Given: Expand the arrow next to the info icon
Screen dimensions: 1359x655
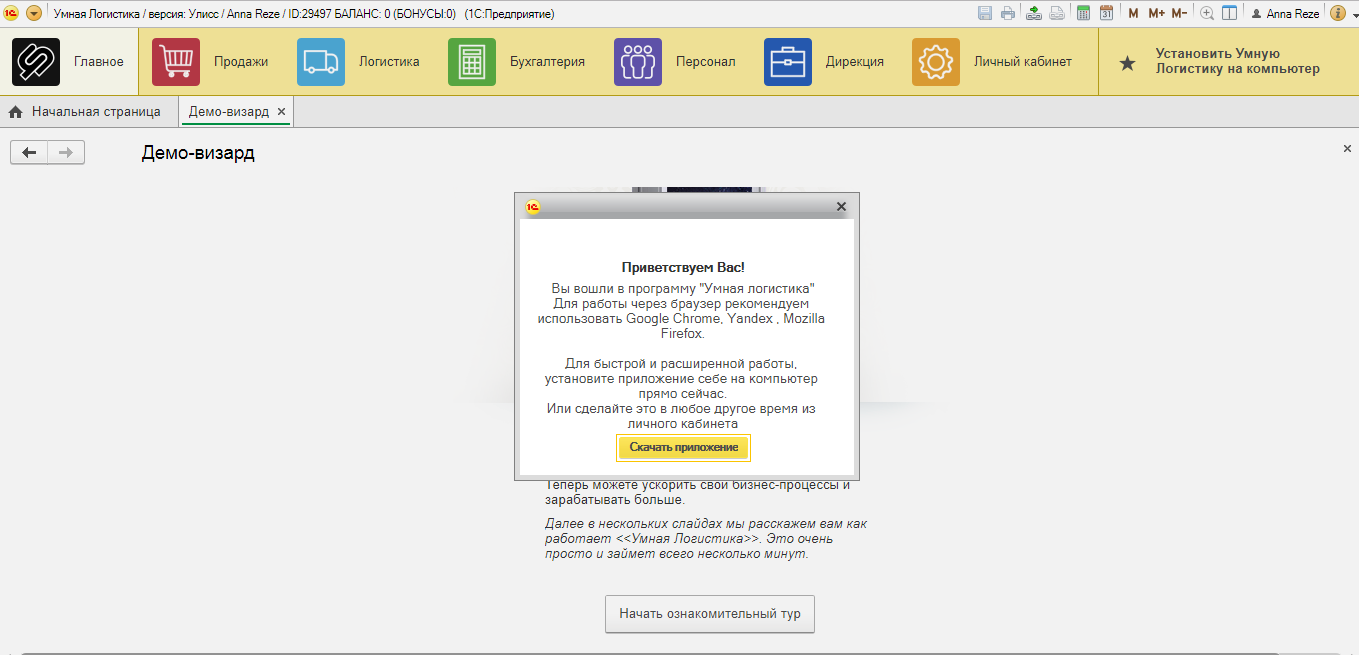Looking at the screenshot, I should (1353, 14).
